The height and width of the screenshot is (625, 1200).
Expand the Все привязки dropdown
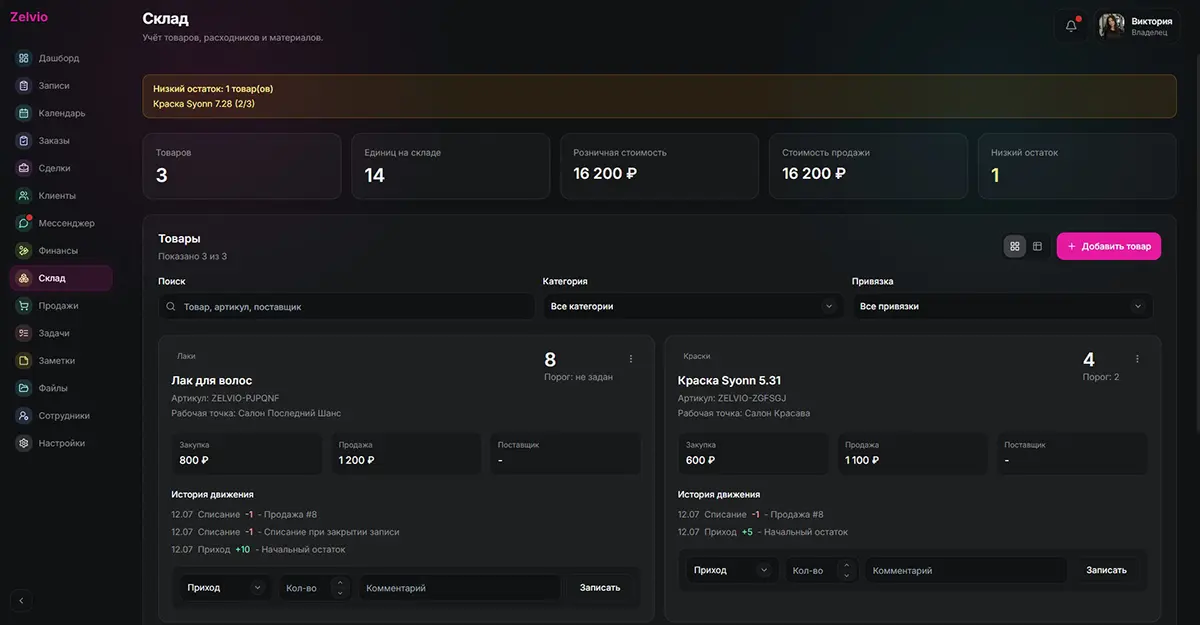tap(1002, 306)
